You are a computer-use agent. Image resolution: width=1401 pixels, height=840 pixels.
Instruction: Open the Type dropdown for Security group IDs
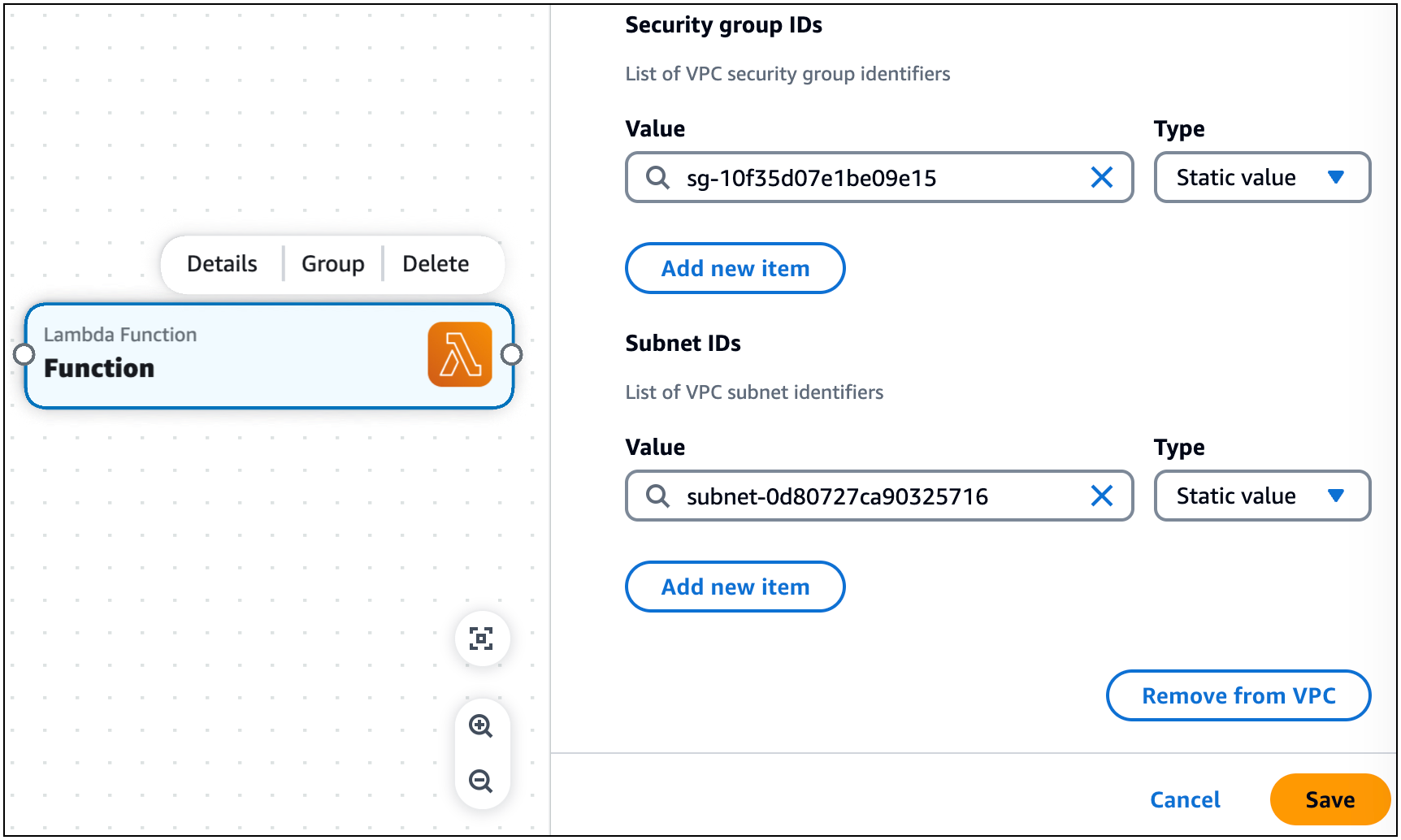click(x=1262, y=177)
